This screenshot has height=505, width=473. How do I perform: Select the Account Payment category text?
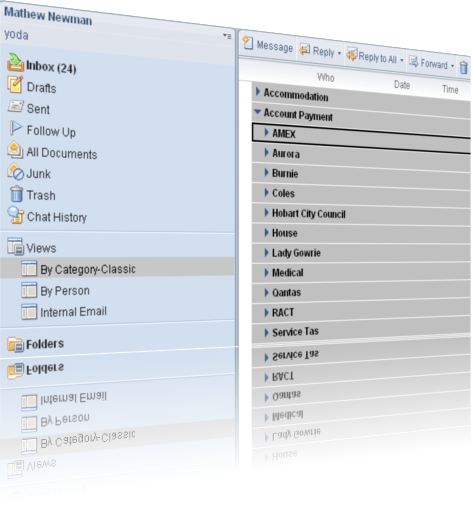(x=298, y=115)
